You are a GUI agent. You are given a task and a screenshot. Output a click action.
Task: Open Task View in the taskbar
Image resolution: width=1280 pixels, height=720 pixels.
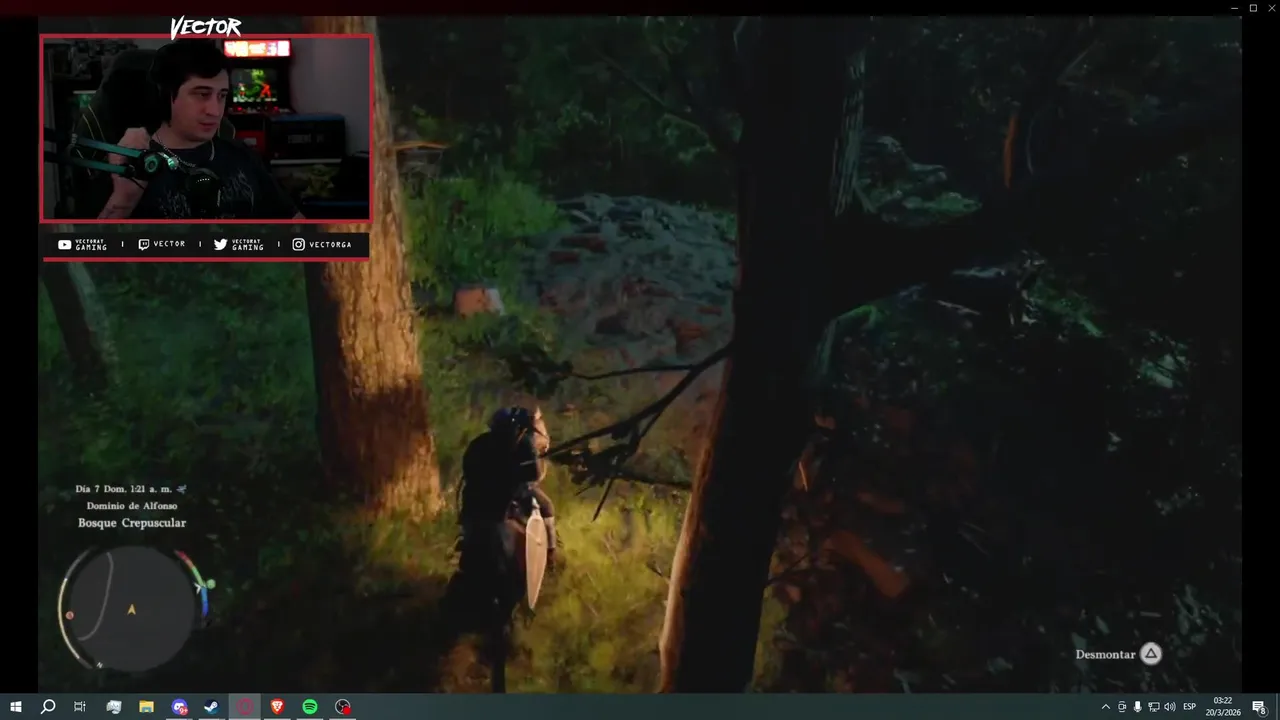tap(80, 707)
